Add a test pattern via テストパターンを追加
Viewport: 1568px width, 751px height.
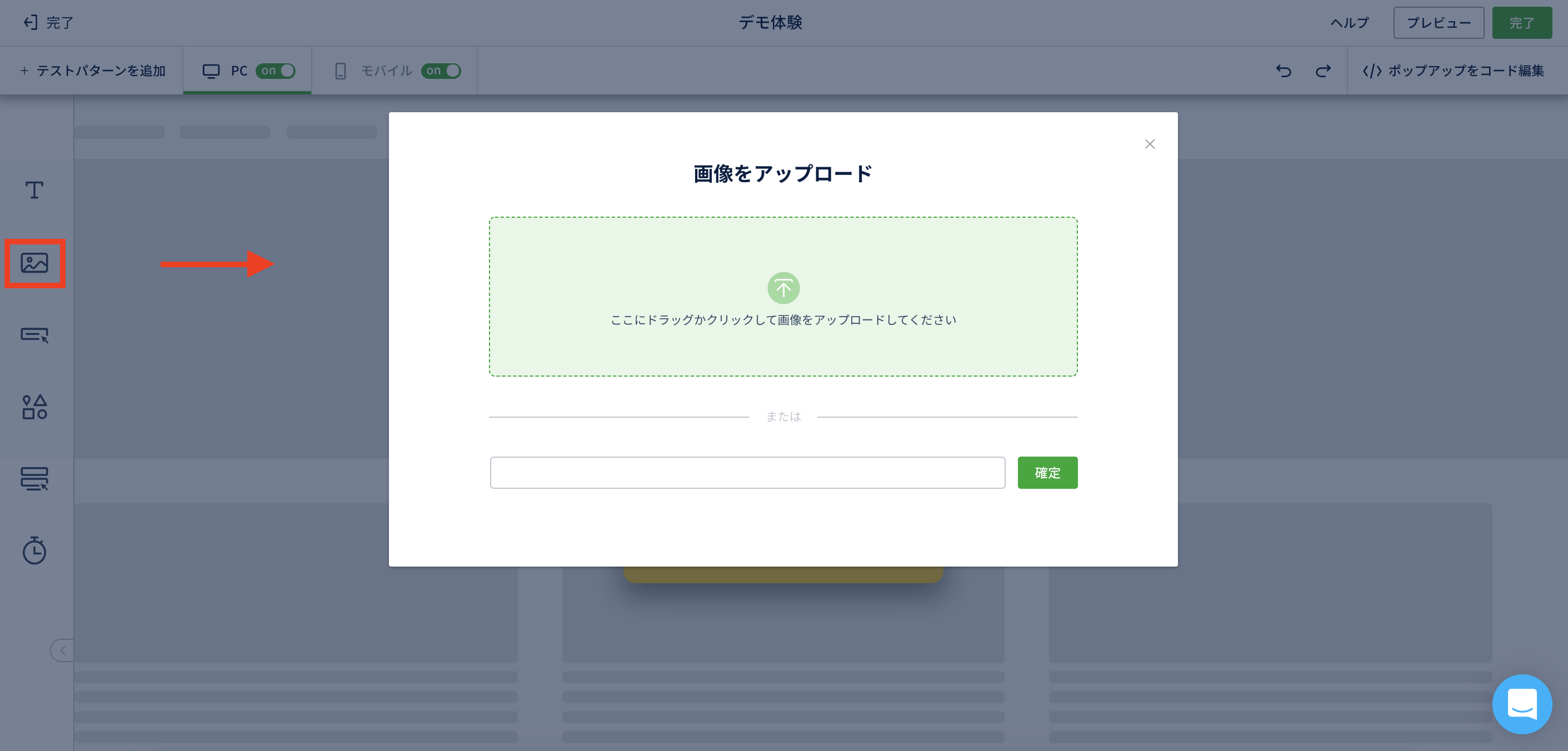pyautogui.click(x=93, y=71)
